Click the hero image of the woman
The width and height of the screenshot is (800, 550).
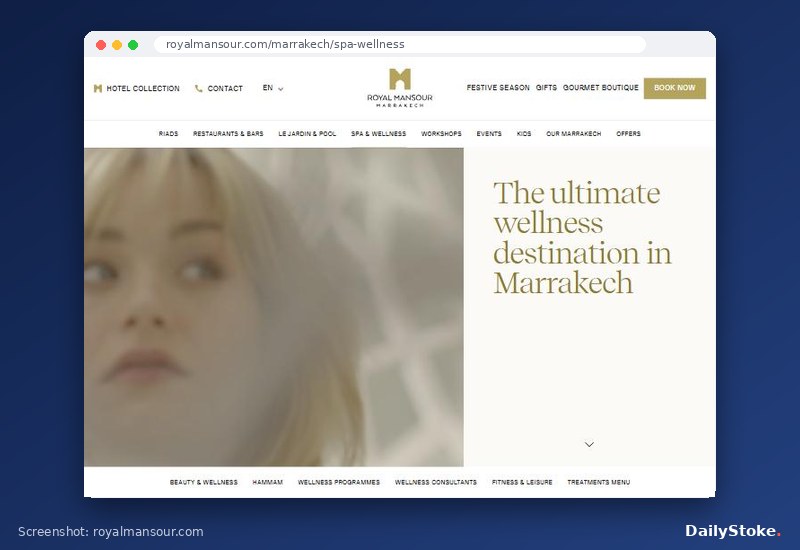pos(273,307)
